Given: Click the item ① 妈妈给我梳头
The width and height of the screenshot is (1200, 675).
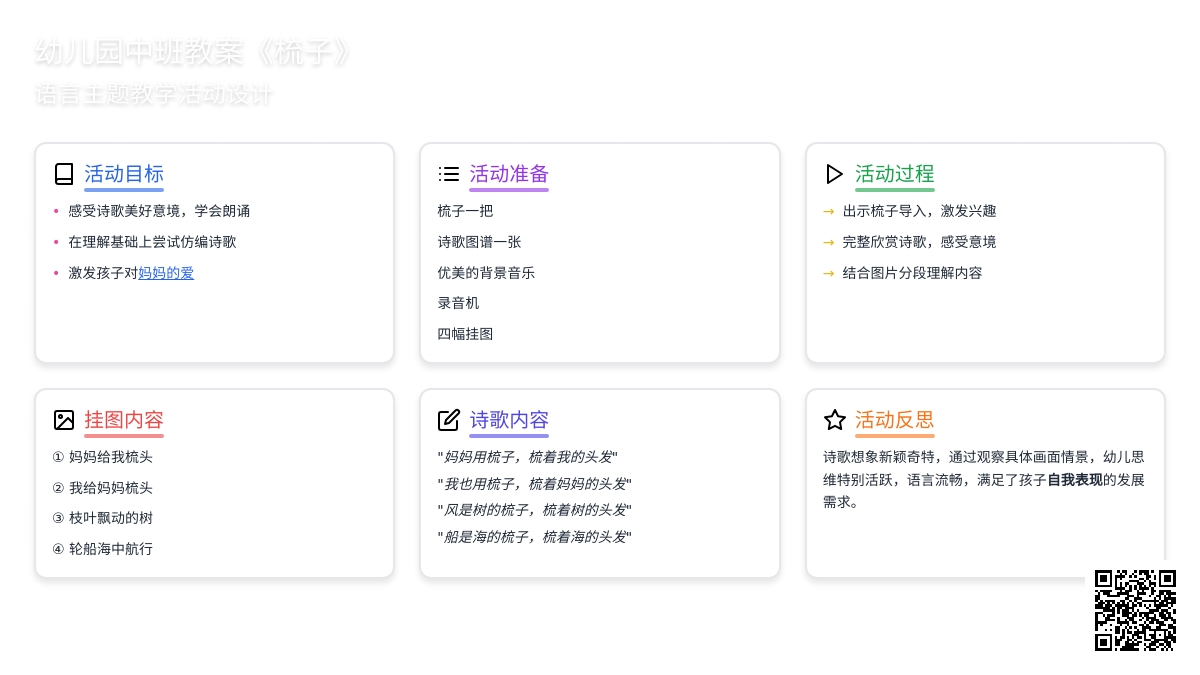Looking at the screenshot, I should click(x=102, y=457).
